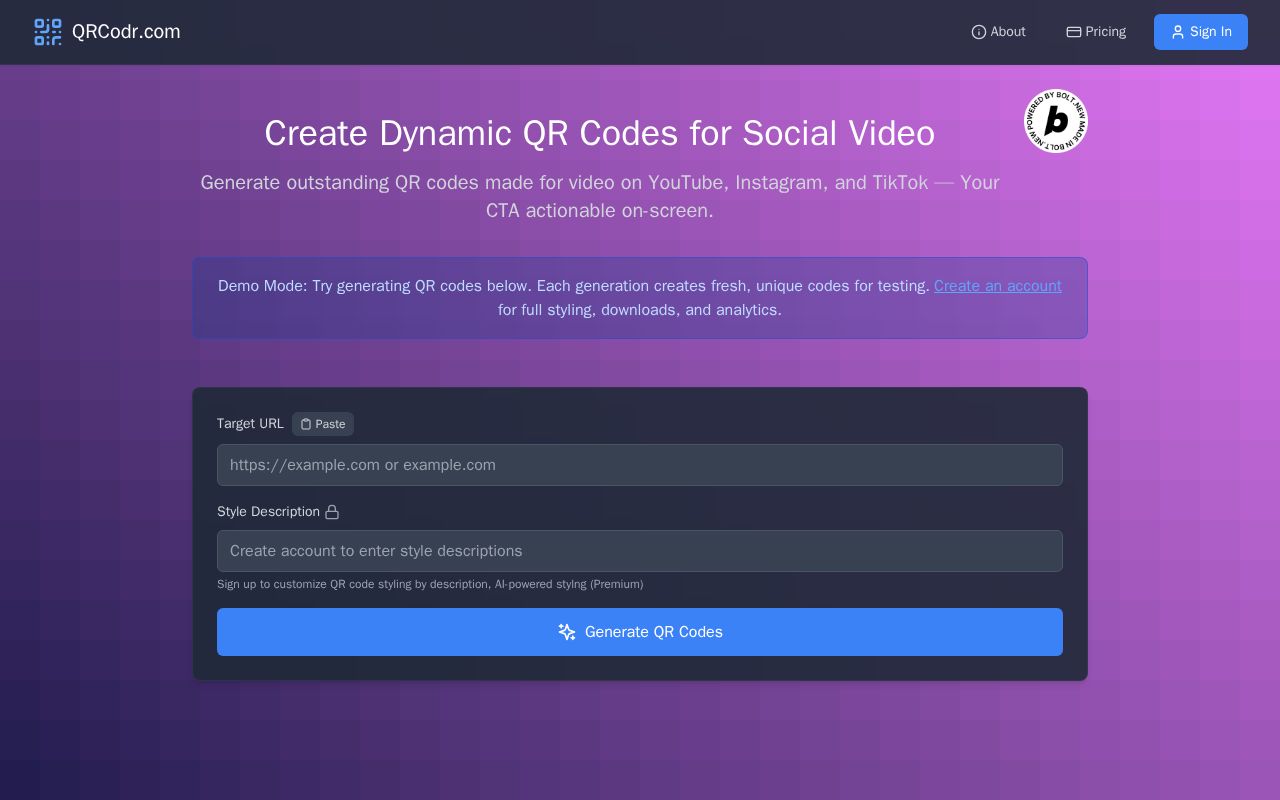Click the Sign In button
This screenshot has width=1280, height=800.
point(1201,32)
